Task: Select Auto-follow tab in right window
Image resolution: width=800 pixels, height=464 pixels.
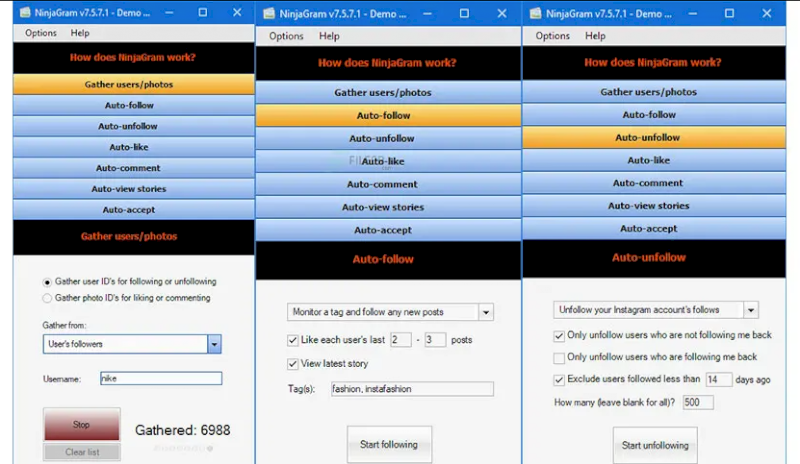Action: 654,115
